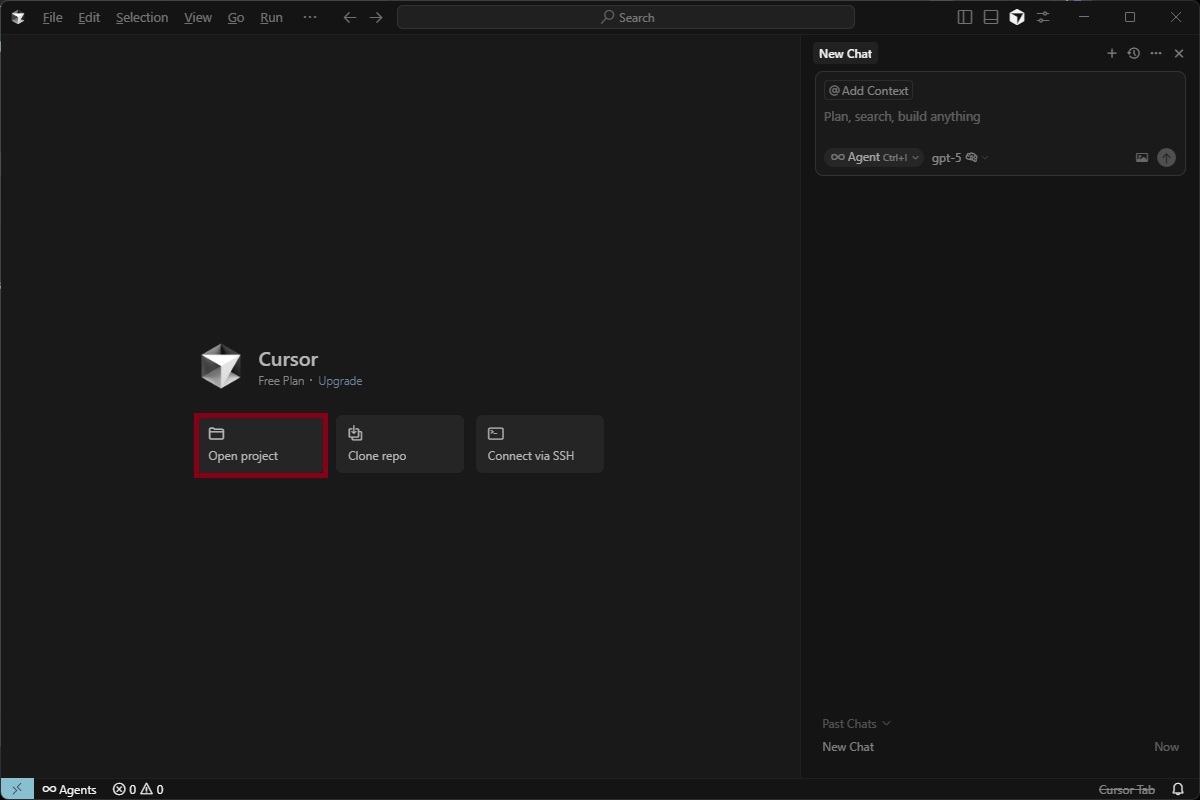
Task: Open the Selection menu
Action: coord(142,17)
